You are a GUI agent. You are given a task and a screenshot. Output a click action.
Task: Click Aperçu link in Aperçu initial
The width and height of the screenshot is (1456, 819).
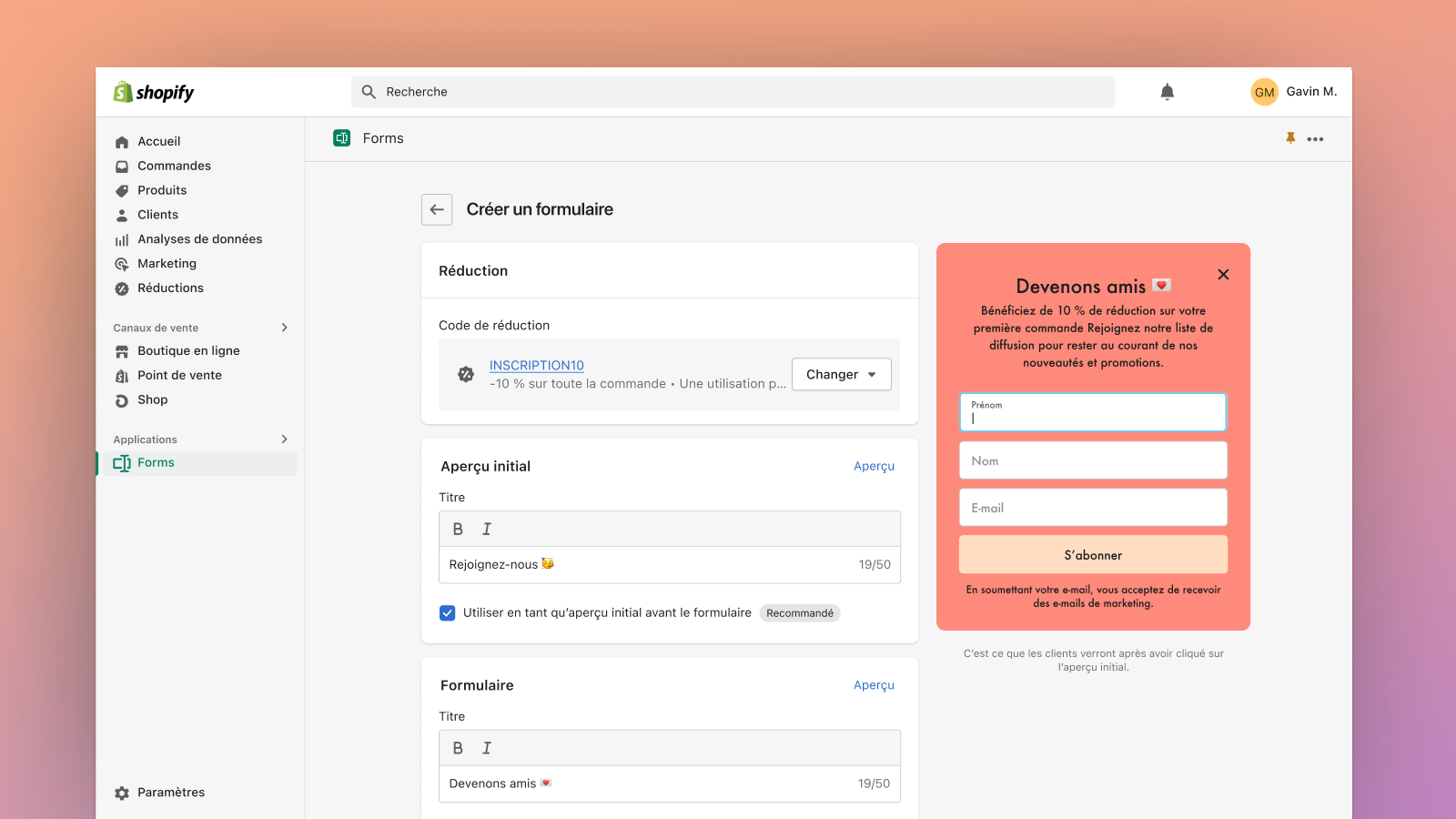pos(874,466)
